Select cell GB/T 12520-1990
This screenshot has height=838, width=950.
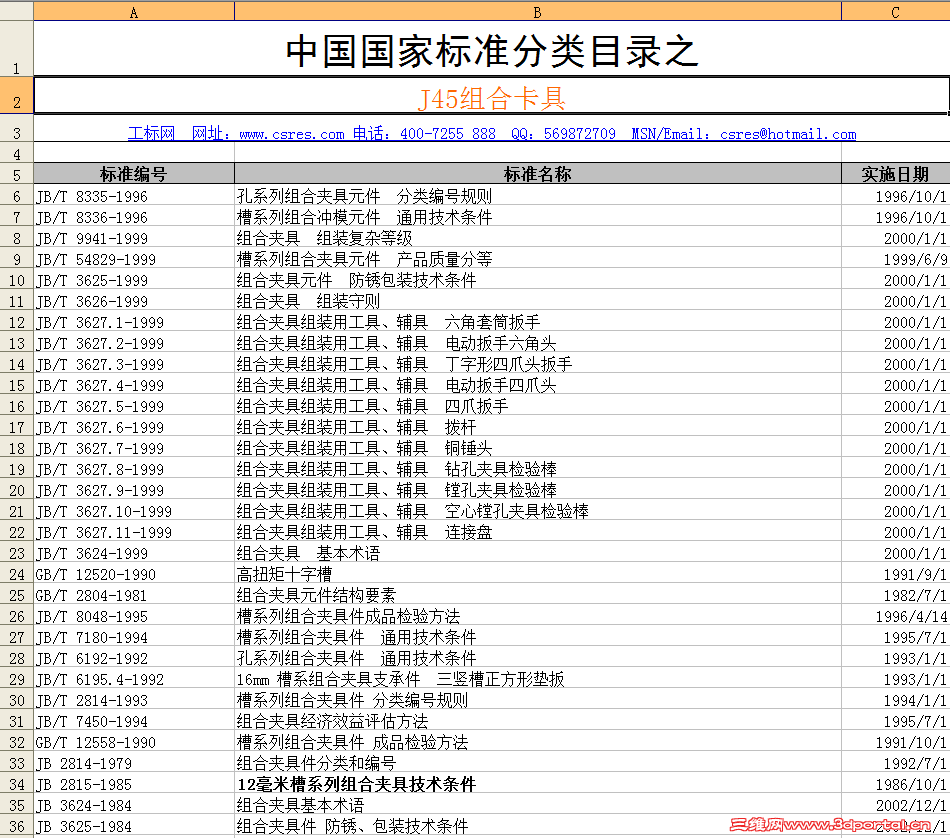[134, 574]
